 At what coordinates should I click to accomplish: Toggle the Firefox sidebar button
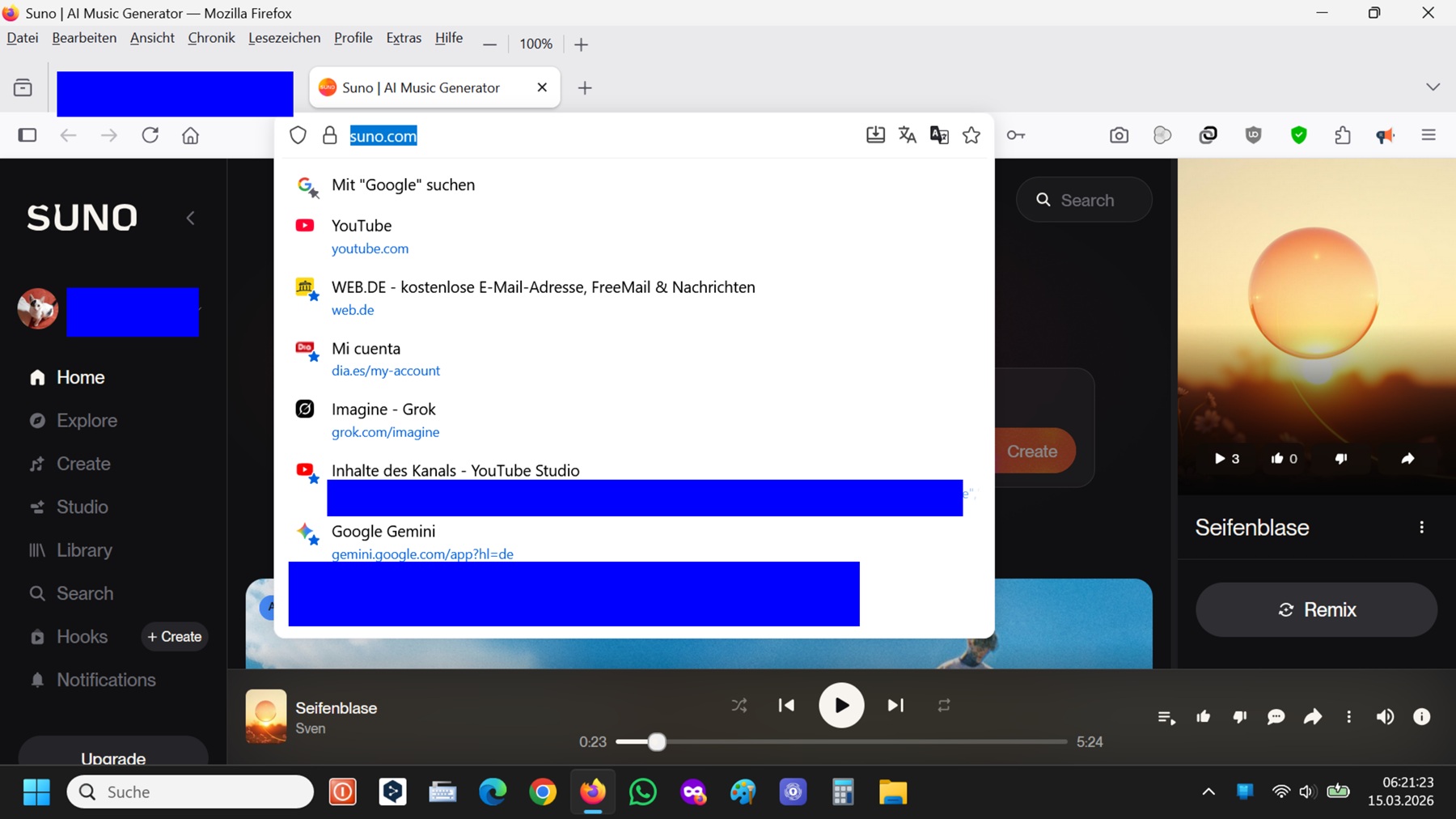tap(28, 135)
